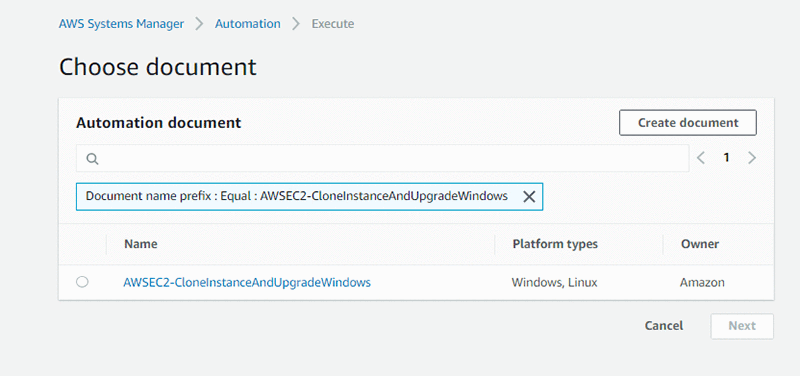Sort by the Owner column header
This screenshot has width=800, height=376.
(699, 244)
